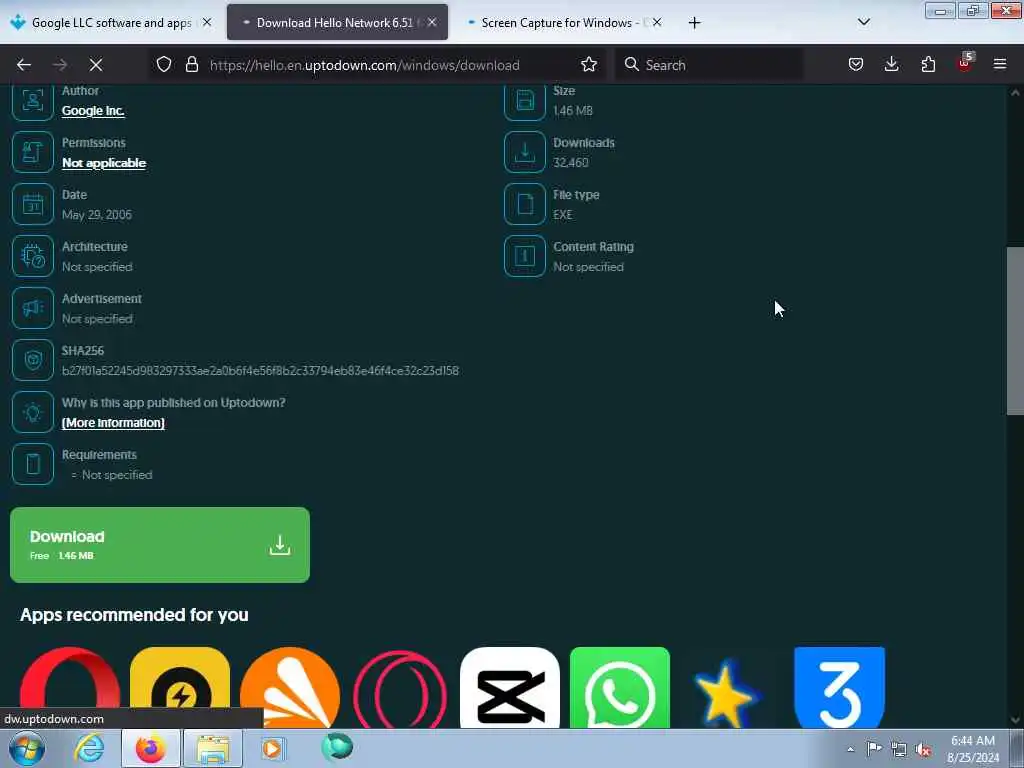List all tabs dropdown arrow

pyautogui.click(x=863, y=22)
